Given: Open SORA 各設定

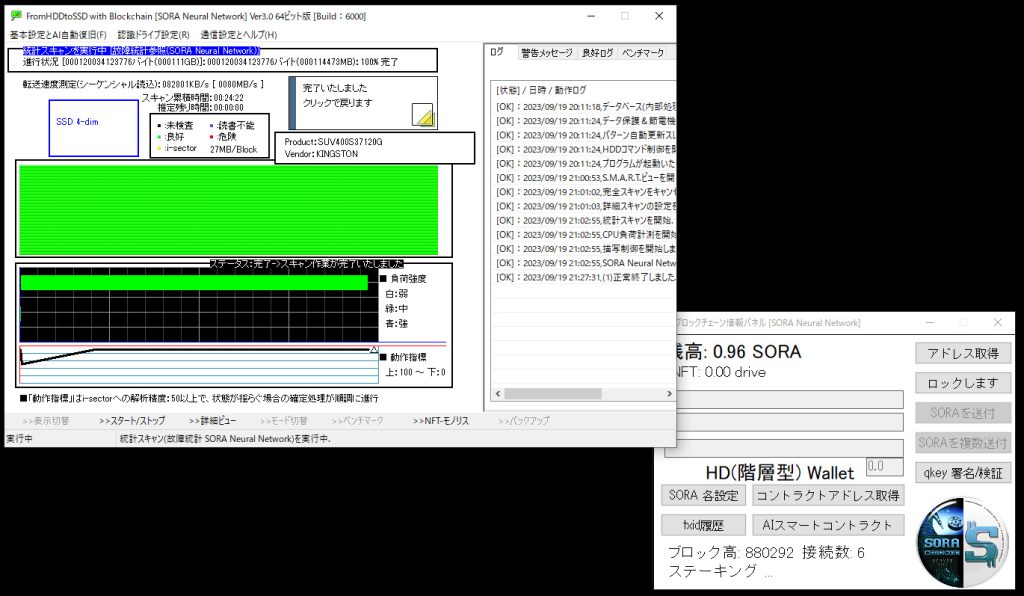Looking at the screenshot, I should tap(703, 495).
